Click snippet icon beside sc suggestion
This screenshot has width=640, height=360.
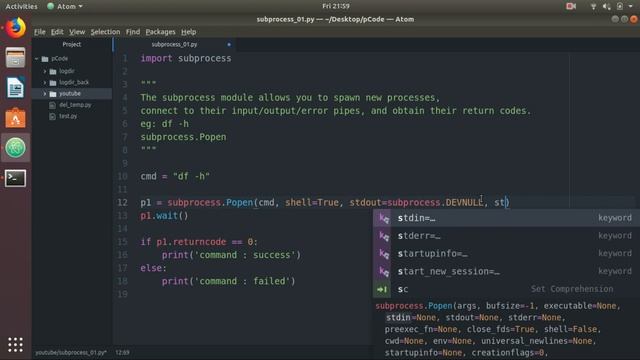tap(382, 289)
